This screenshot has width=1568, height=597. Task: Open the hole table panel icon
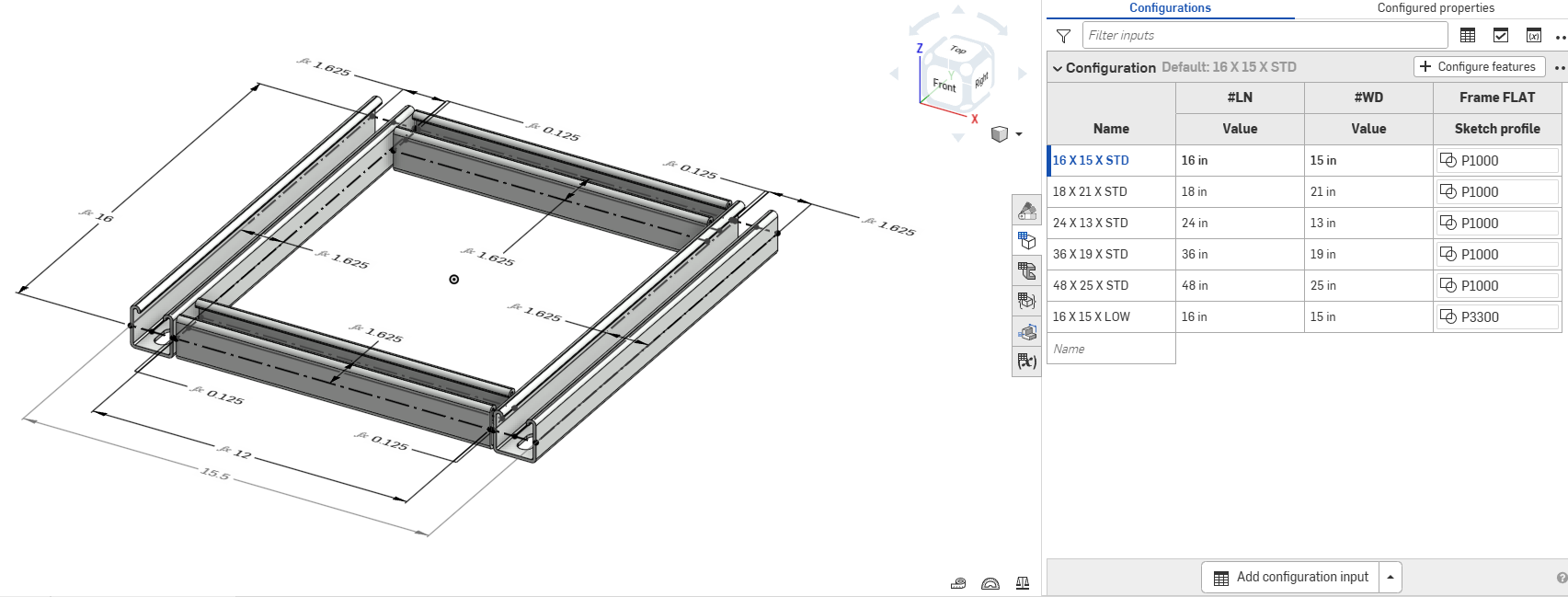click(x=1026, y=331)
